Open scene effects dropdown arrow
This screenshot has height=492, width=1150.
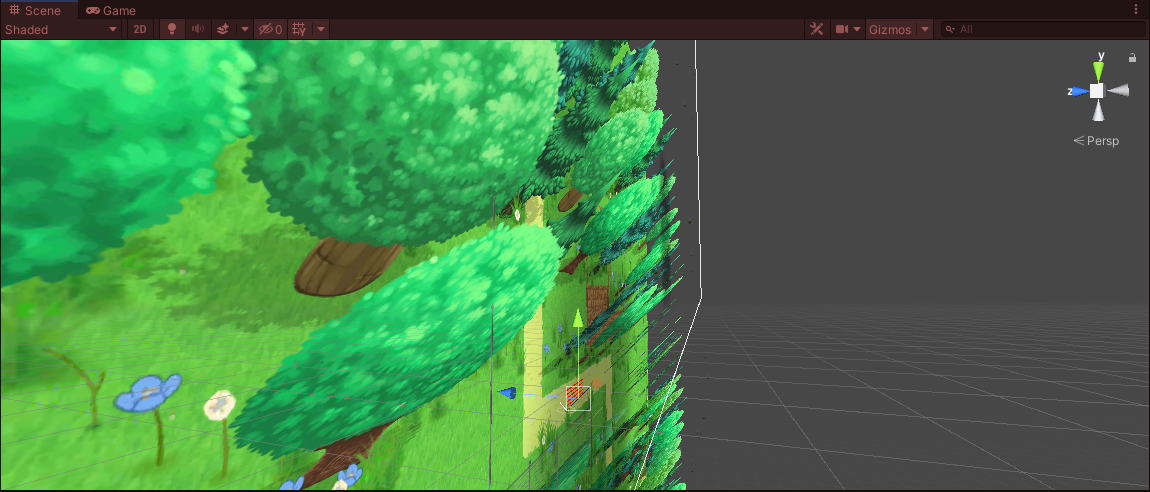[244, 29]
